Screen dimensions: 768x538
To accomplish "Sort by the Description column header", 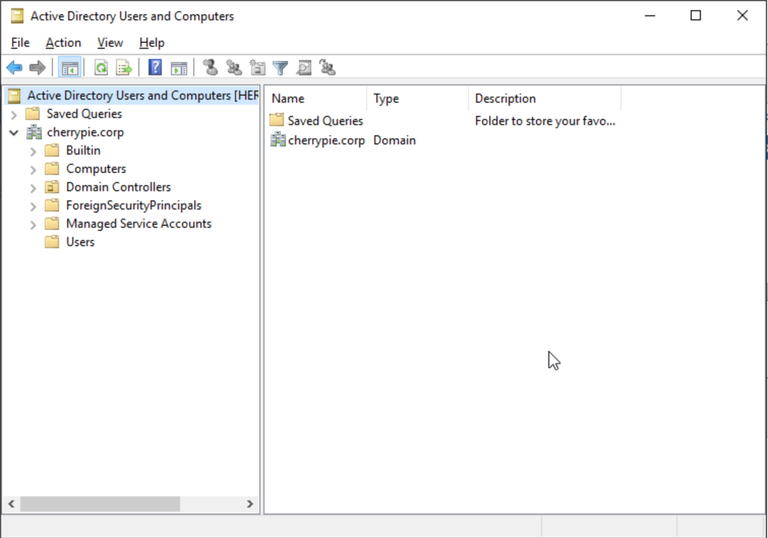I will click(x=545, y=98).
